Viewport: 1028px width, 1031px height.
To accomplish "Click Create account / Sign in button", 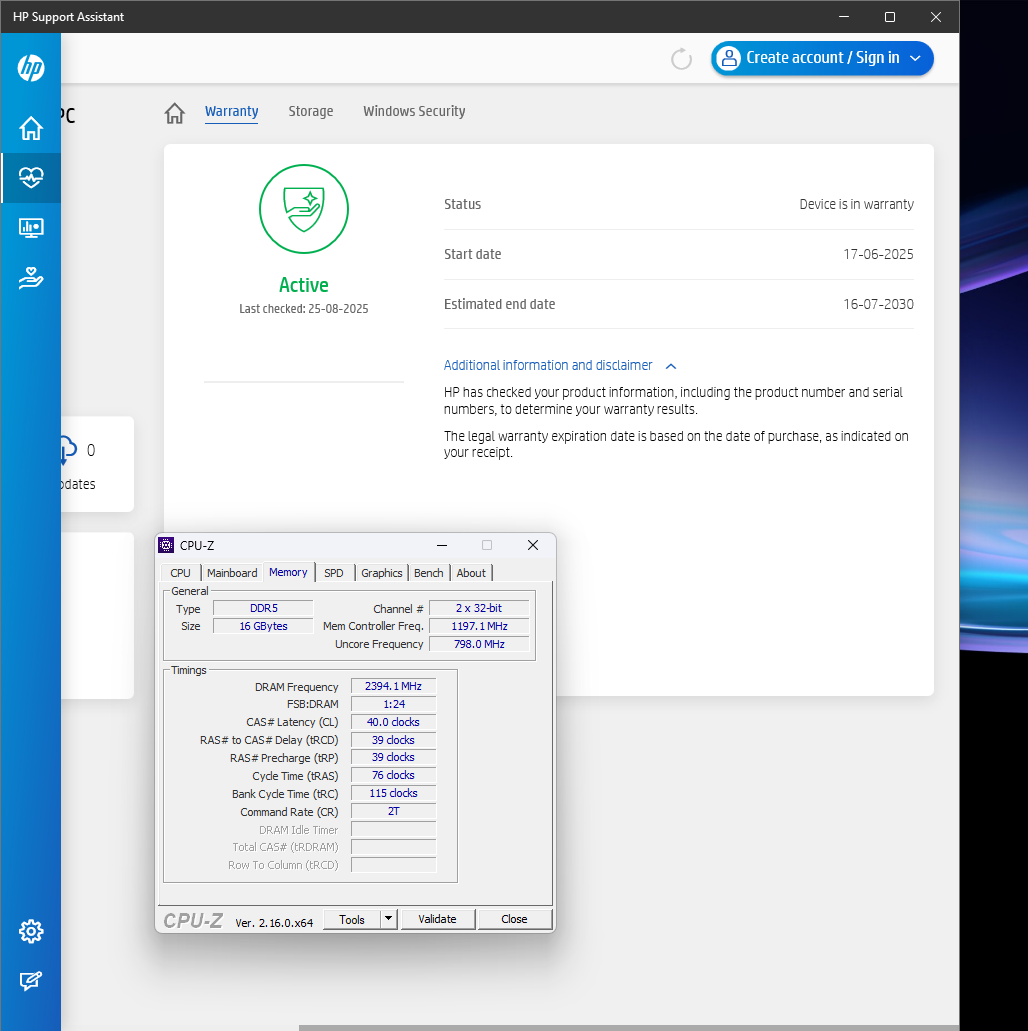I will click(x=822, y=59).
